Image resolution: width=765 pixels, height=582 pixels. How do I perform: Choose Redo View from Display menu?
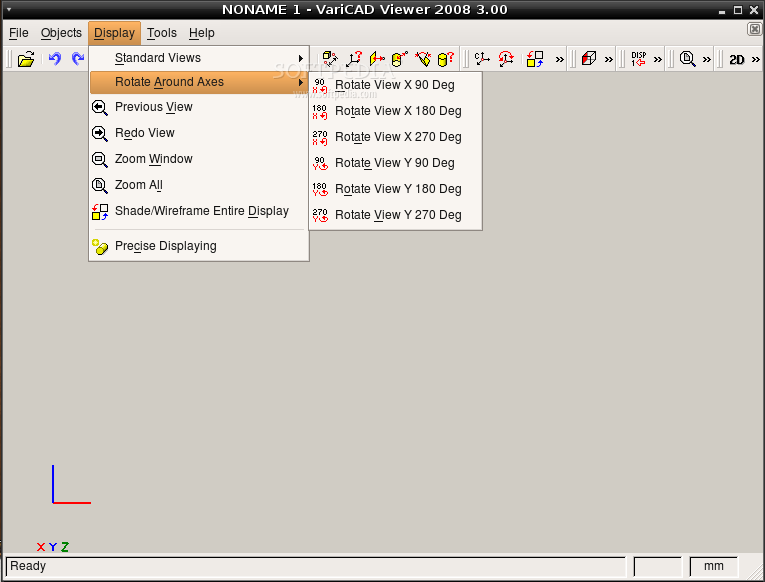pyautogui.click(x=199, y=133)
